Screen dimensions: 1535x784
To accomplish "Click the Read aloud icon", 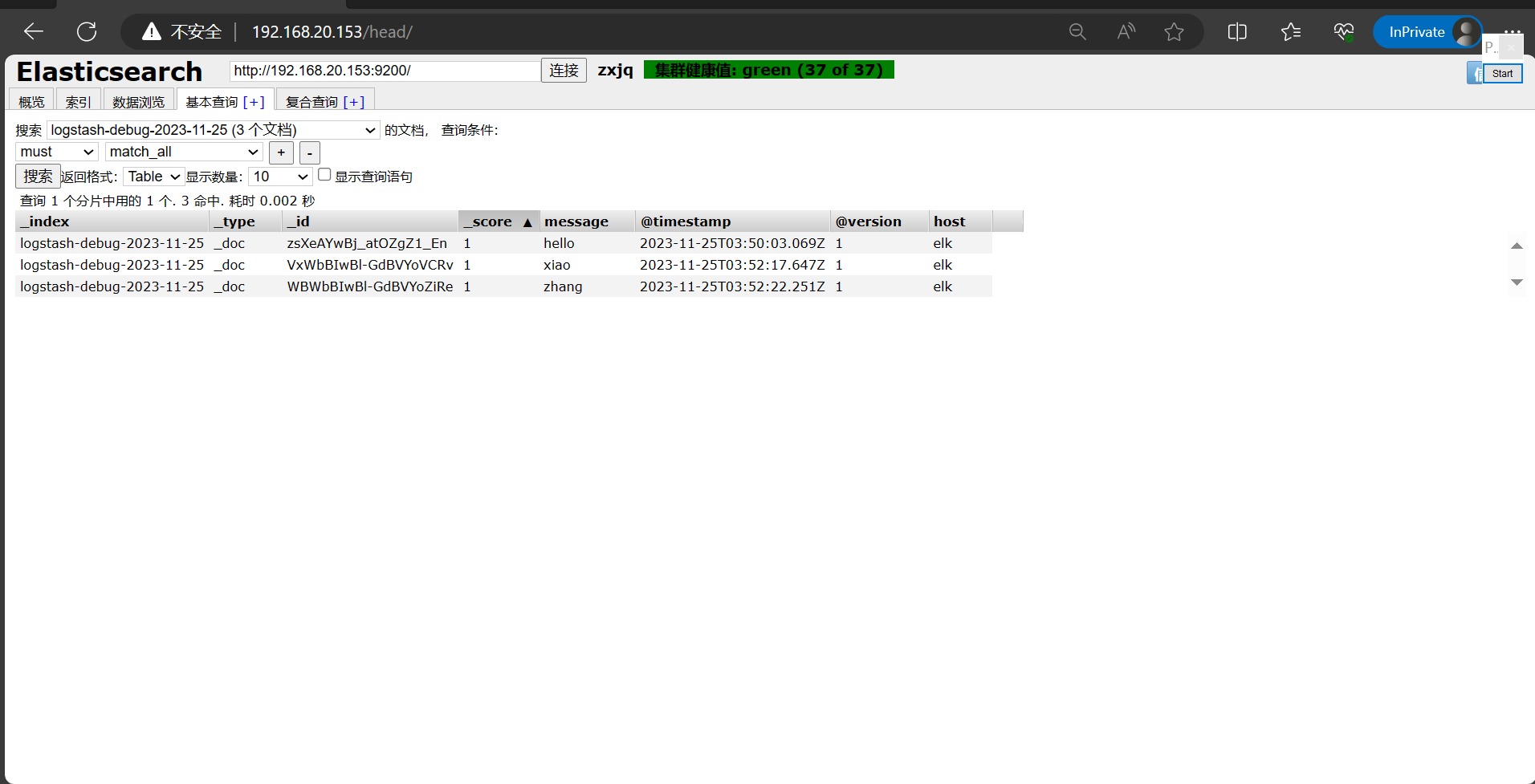I will pos(1126,31).
